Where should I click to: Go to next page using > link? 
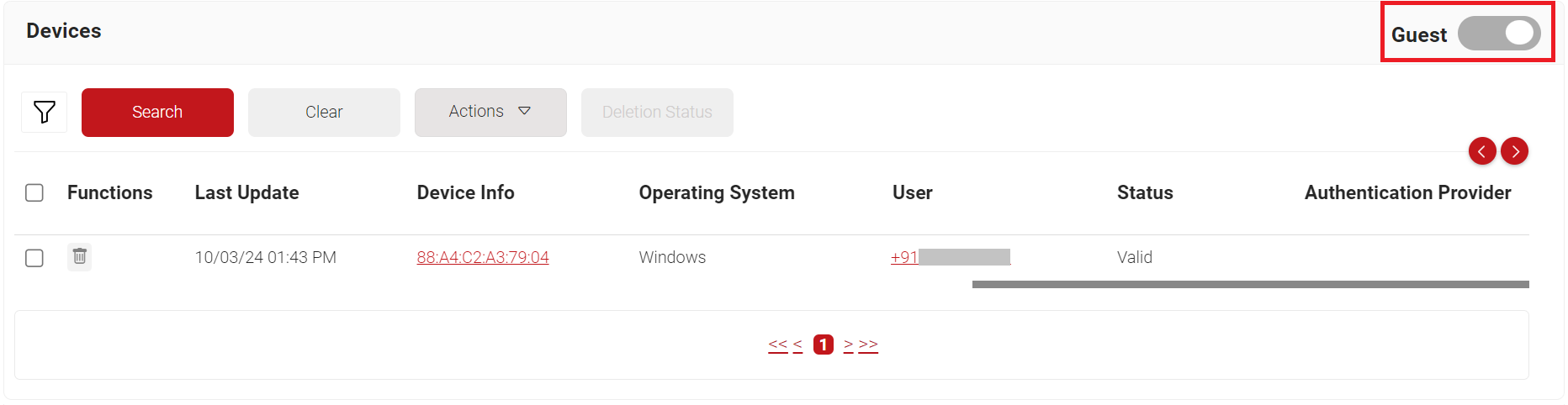pos(848,345)
